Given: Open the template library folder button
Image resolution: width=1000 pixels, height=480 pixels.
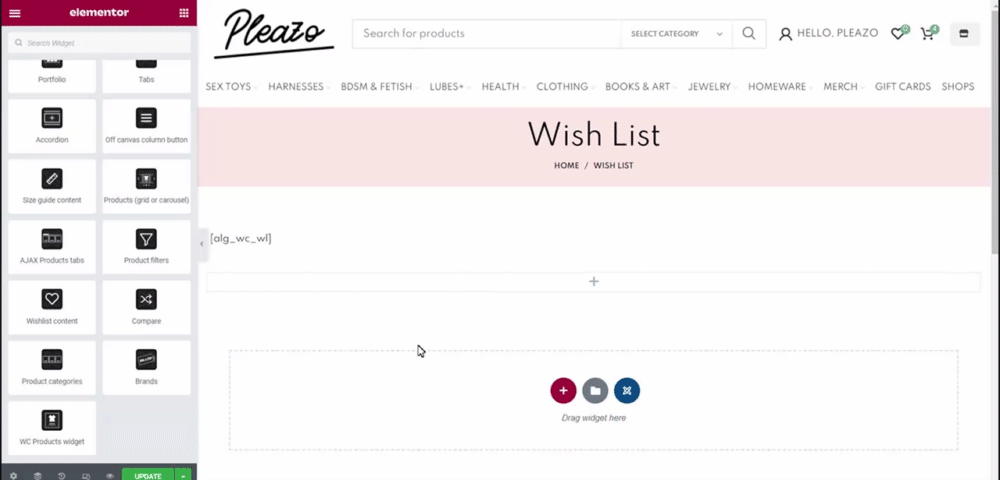Looking at the screenshot, I should pyautogui.click(x=595, y=390).
